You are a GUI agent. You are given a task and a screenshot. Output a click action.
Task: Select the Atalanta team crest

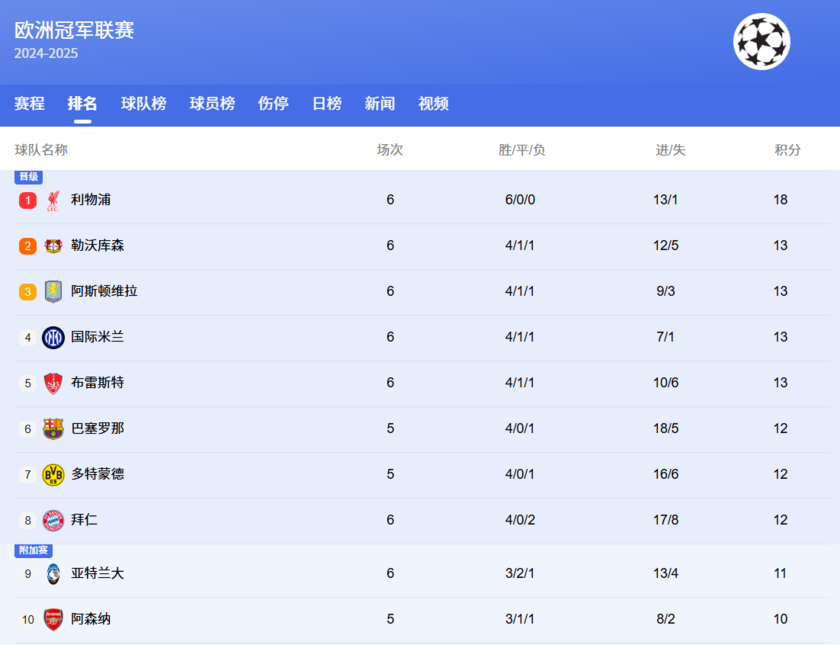[x=55, y=573]
